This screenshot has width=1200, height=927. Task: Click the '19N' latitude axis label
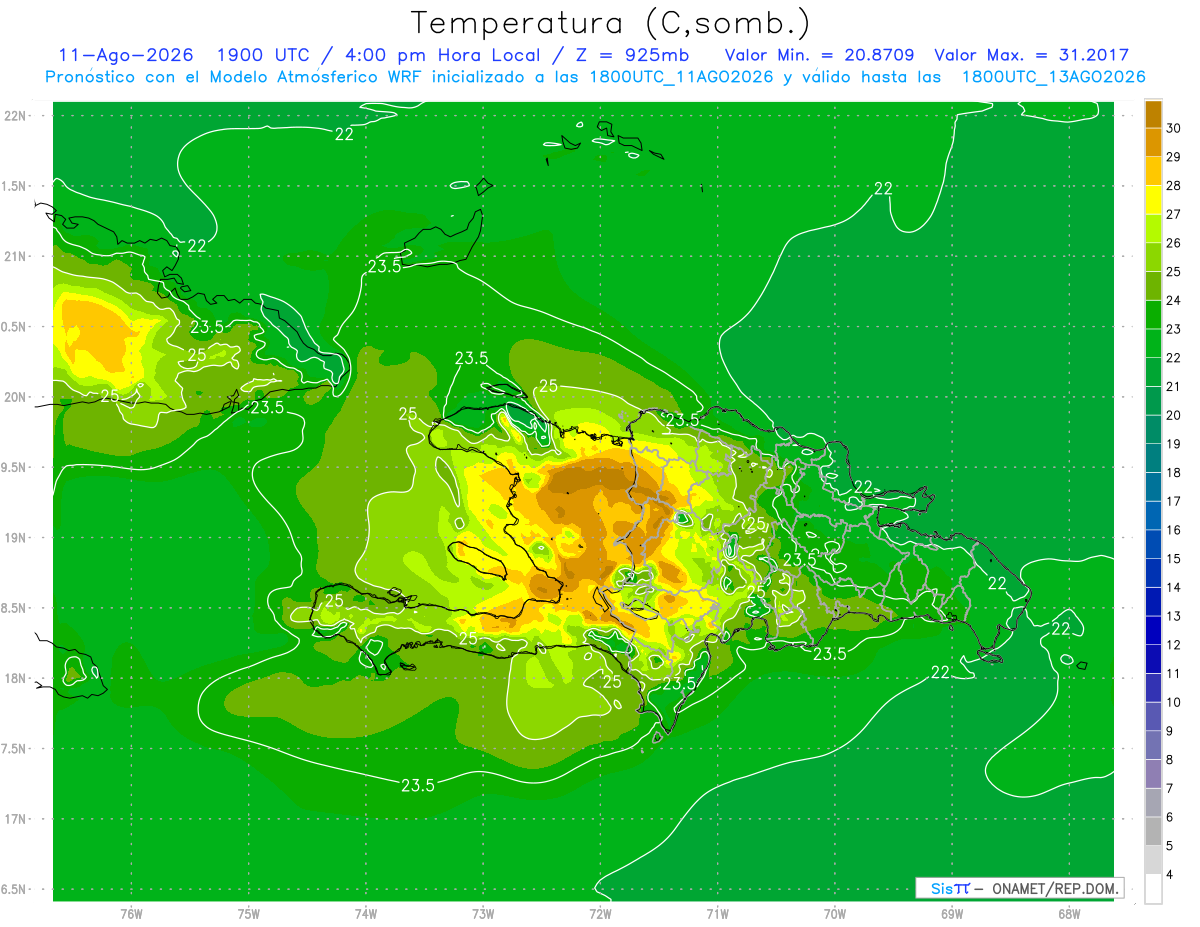tap(17, 538)
